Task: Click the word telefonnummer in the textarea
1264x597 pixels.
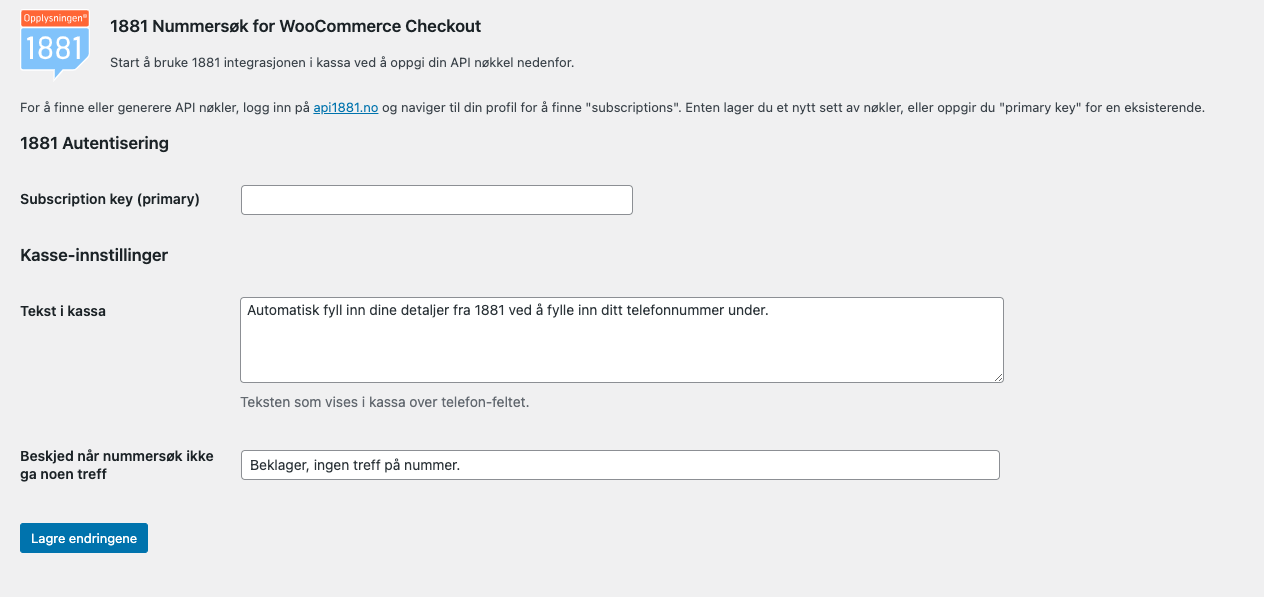Action: click(x=672, y=310)
